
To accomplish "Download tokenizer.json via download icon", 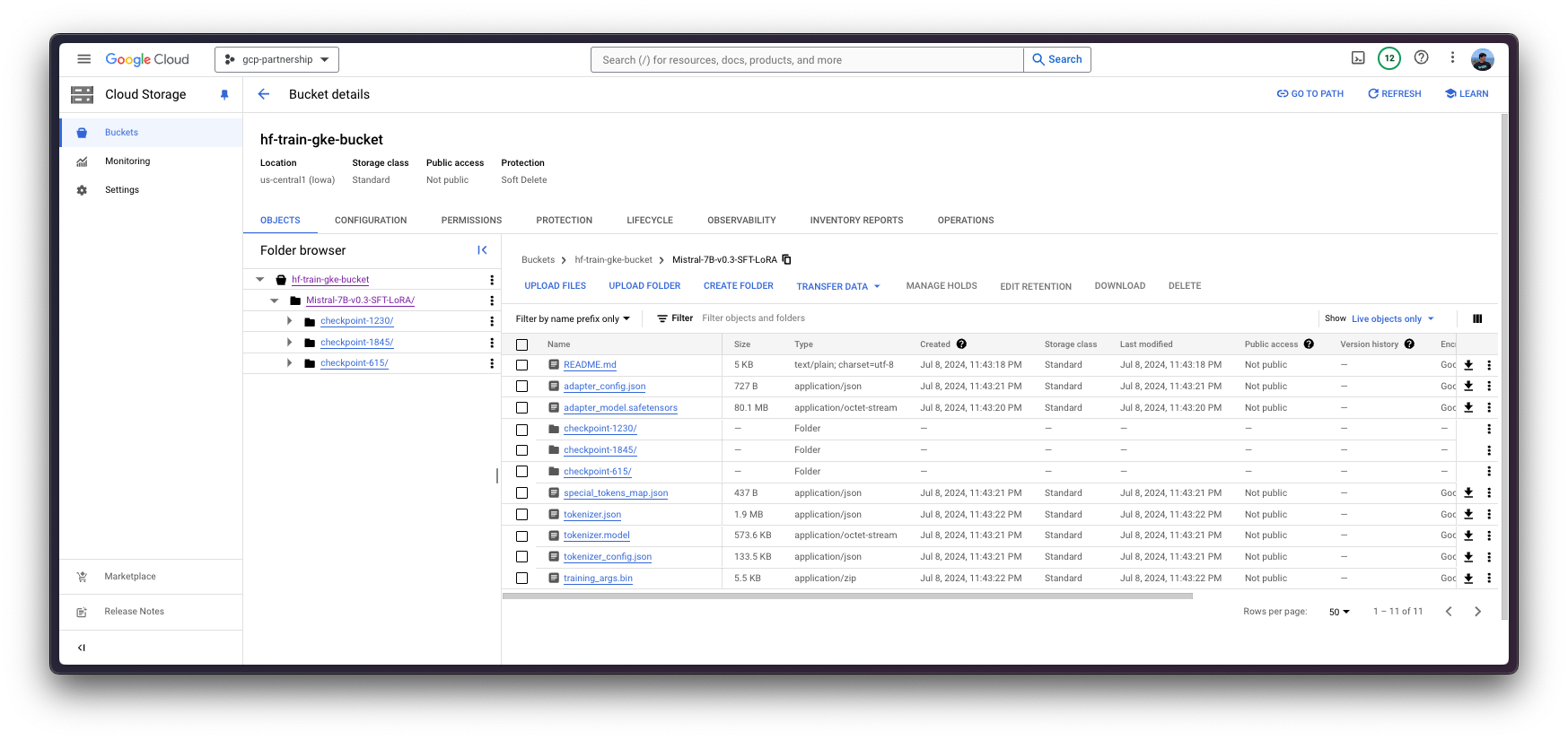I will click(x=1468, y=514).
